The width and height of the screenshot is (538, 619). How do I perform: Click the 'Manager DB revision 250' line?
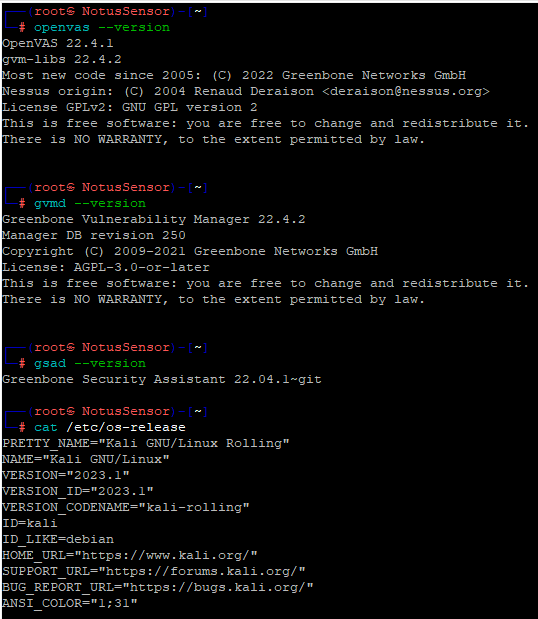click(x=94, y=236)
